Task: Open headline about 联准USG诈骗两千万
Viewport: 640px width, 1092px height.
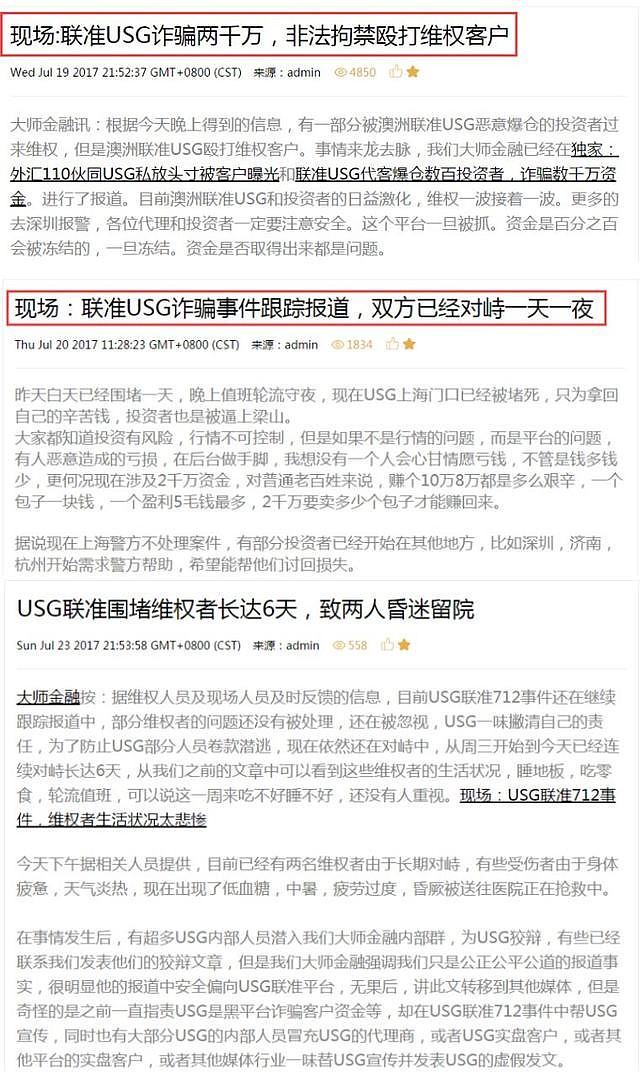Action: [259, 36]
